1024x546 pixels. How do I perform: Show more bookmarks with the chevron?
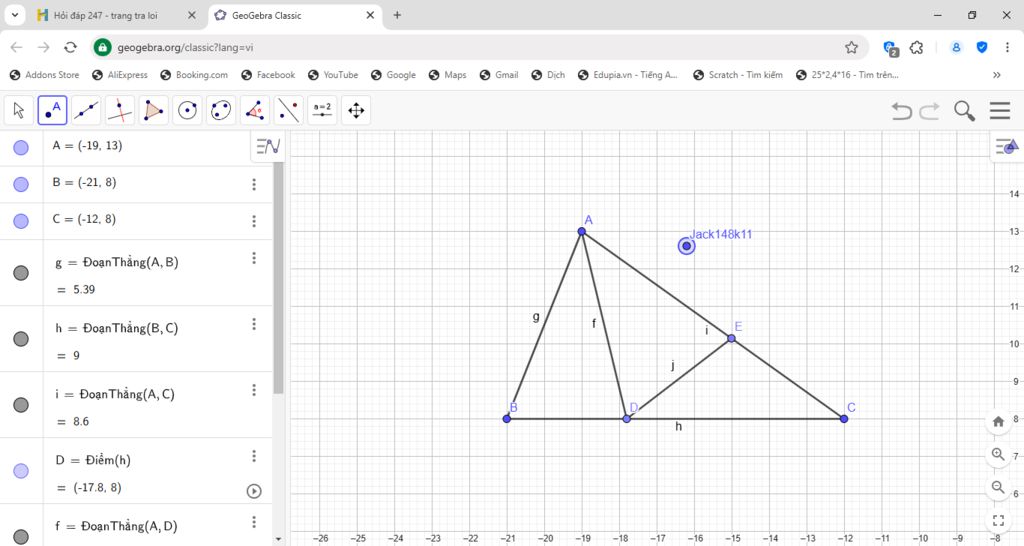point(997,75)
